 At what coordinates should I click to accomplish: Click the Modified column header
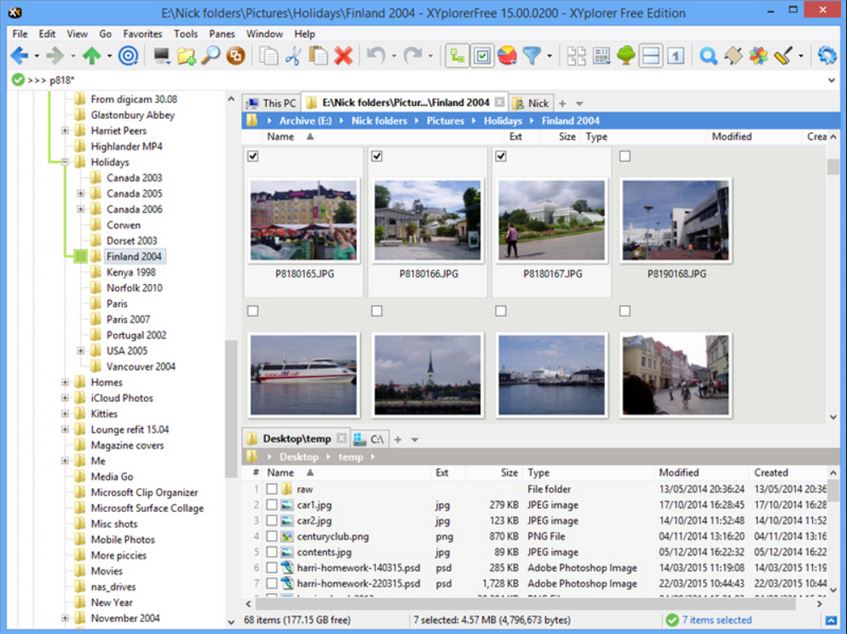pyautogui.click(x=731, y=137)
